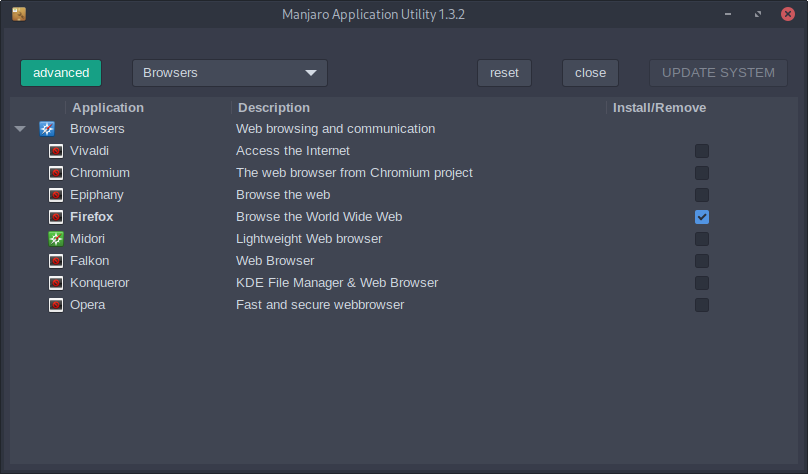
Task: Toggle the Midori install checkbox
Action: 701,239
